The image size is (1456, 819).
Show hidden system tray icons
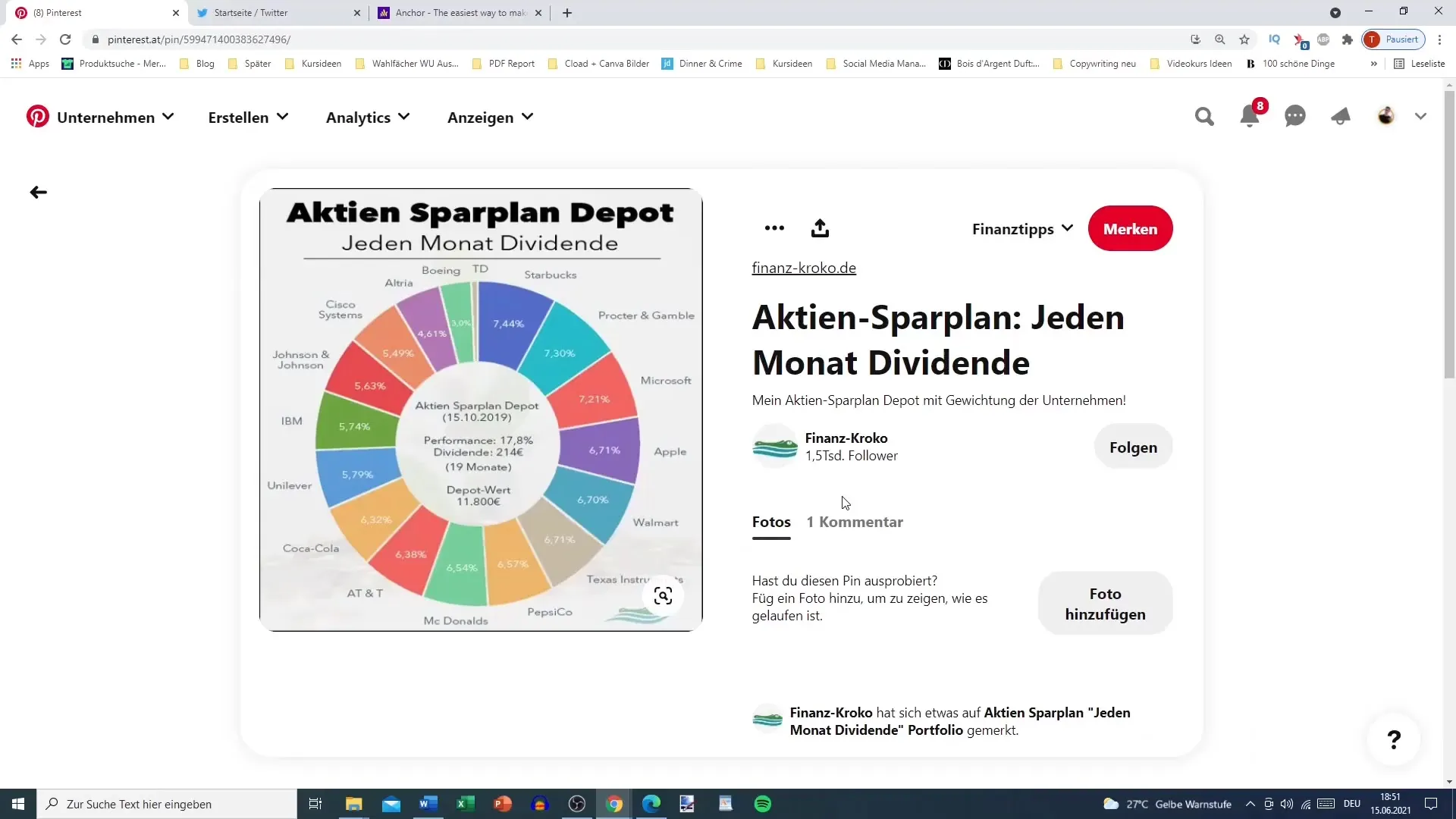1250,804
